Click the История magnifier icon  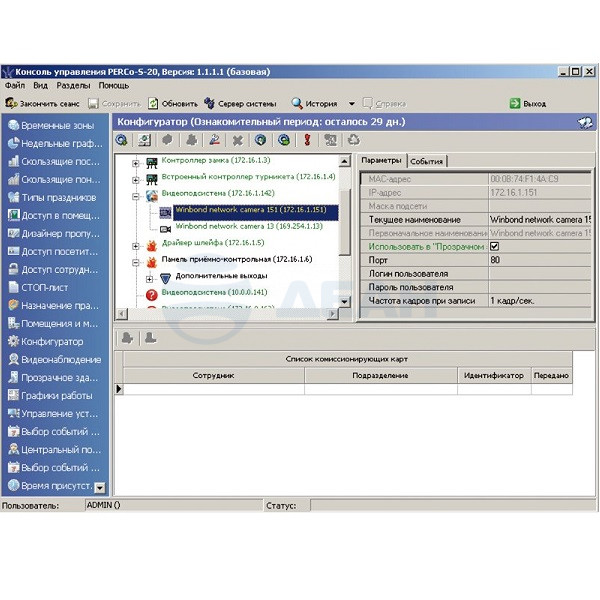297,103
